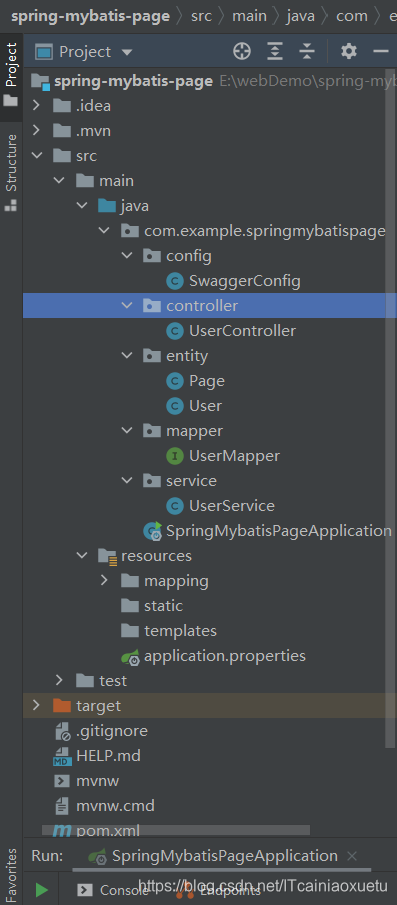The height and width of the screenshot is (905, 397).
Task: Click the Page class icon
Action: [x=174, y=381]
